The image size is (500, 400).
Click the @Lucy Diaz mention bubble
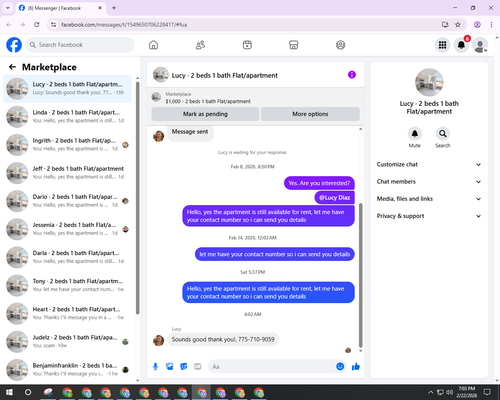(x=335, y=198)
